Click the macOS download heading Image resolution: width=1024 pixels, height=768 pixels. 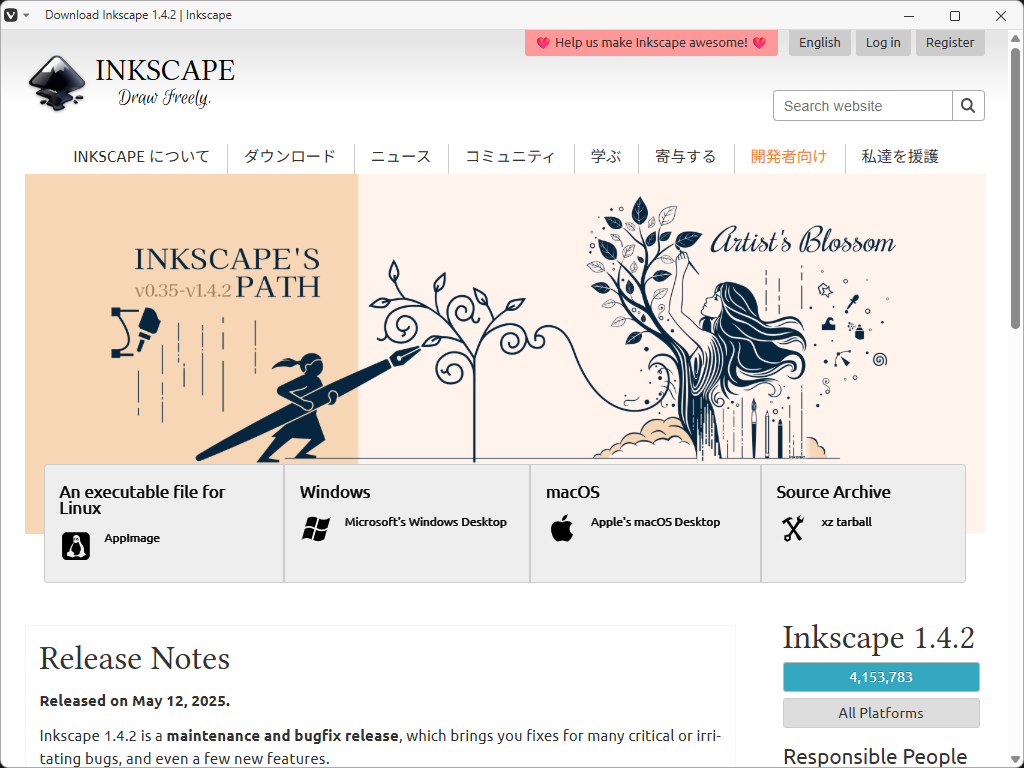573,492
